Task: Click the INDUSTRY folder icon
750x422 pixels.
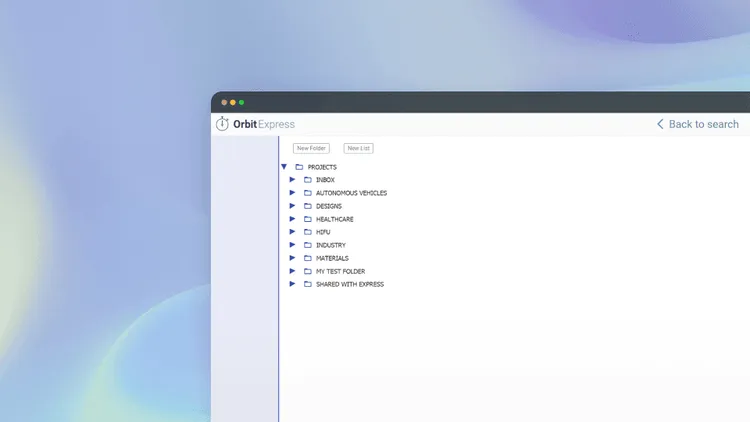Action: (308, 245)
